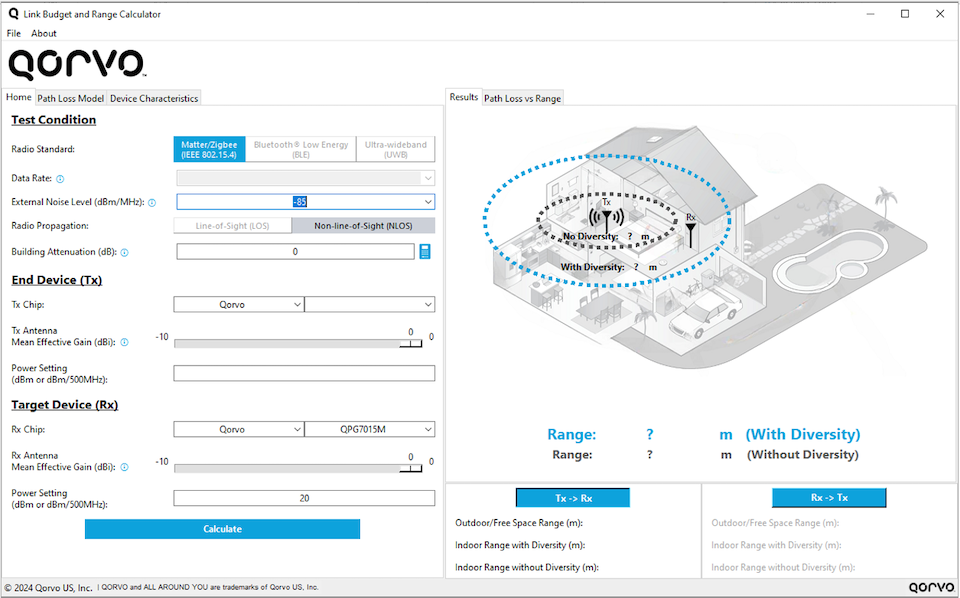Select Matter/Zigbee radio standard
Viewport: 960px width, 598px height.
click(x=209, y=150)
